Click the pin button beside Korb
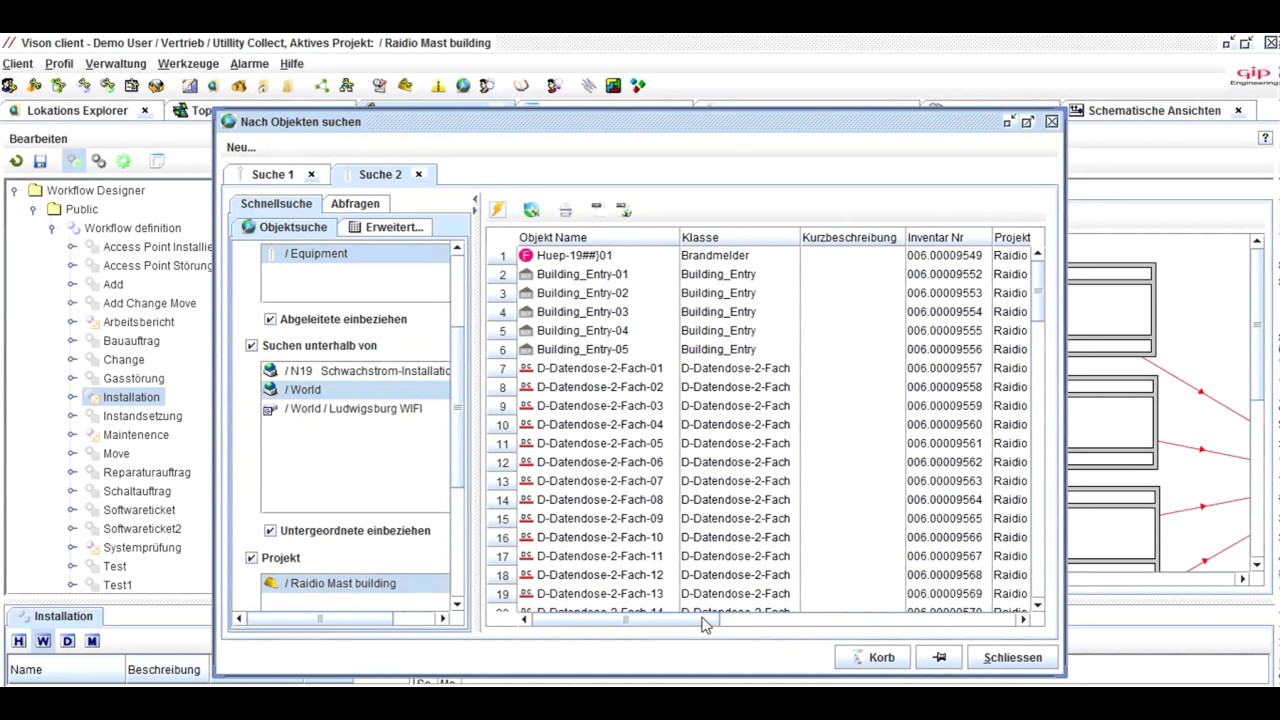 (x=939, y=658)
